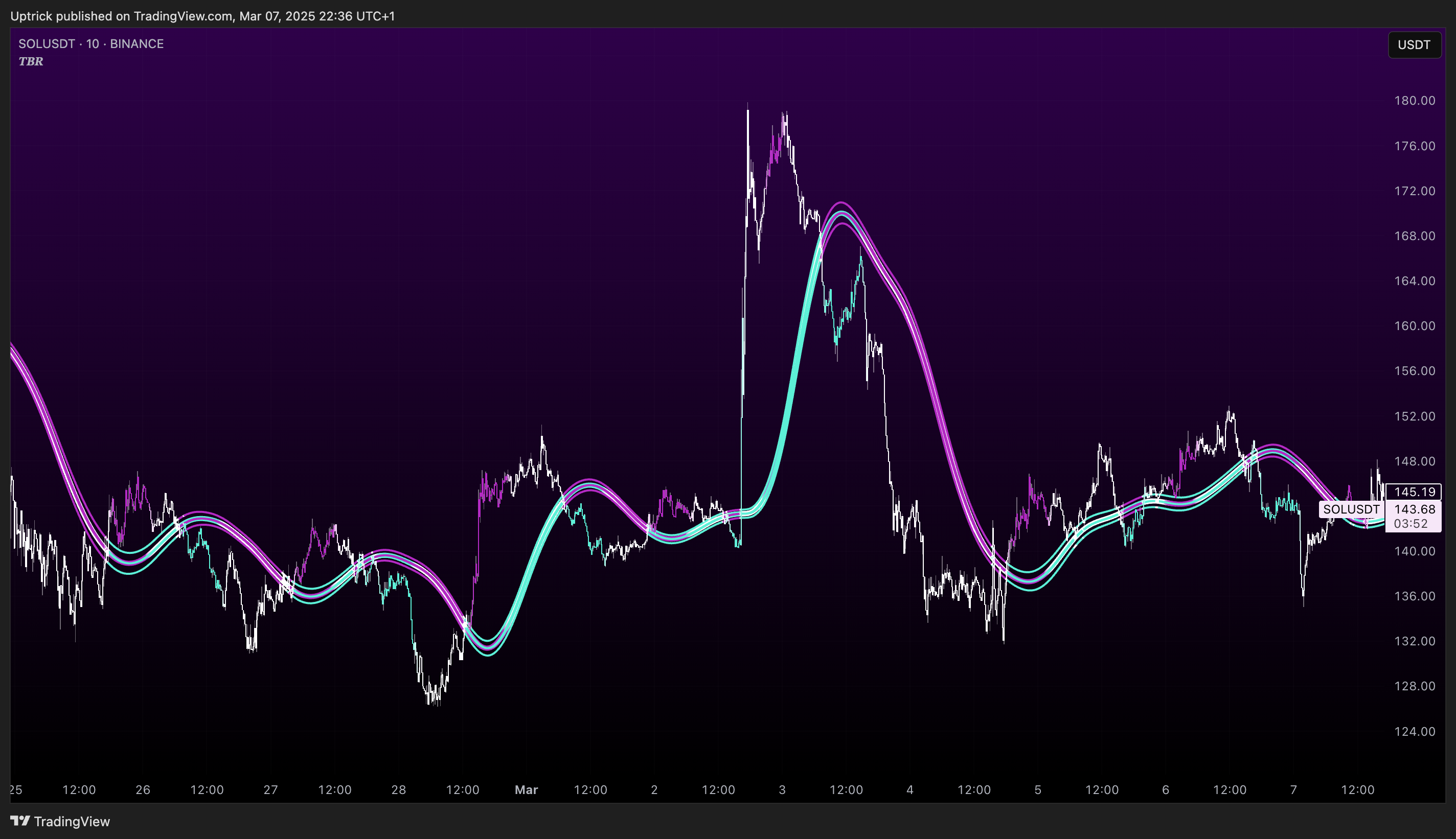The image size is (1456, 839).
Task: Click the 164.00 price axis label
Action: click(1415, 281)
